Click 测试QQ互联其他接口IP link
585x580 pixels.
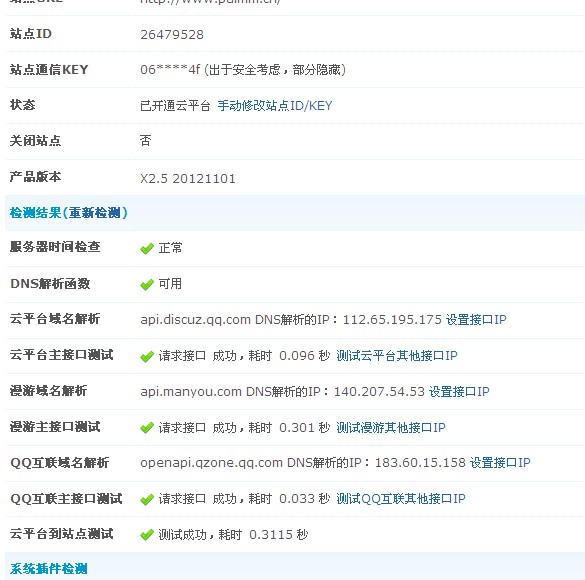[401, 499]
